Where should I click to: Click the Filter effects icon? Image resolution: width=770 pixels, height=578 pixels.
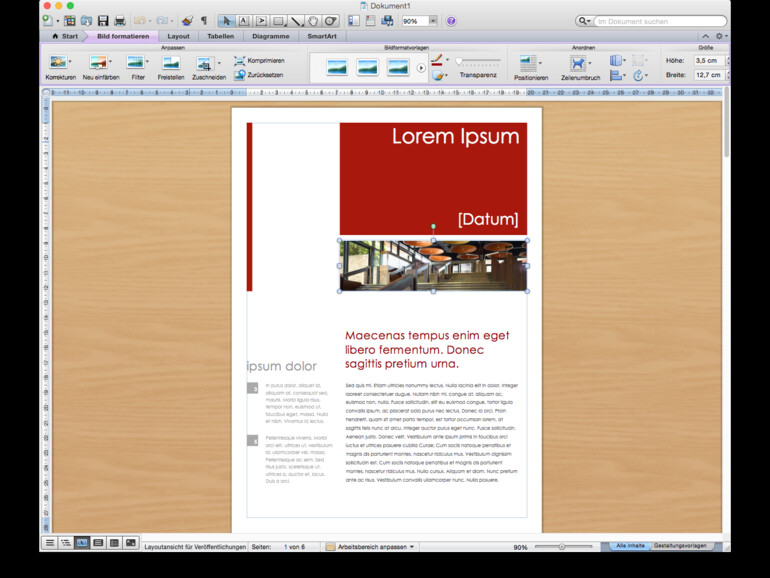pos(137,63)
